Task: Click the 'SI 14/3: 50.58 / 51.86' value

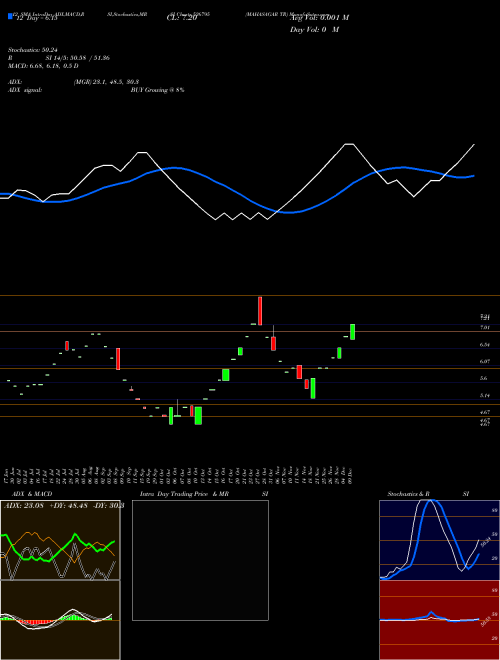Action: coord(78,58)
